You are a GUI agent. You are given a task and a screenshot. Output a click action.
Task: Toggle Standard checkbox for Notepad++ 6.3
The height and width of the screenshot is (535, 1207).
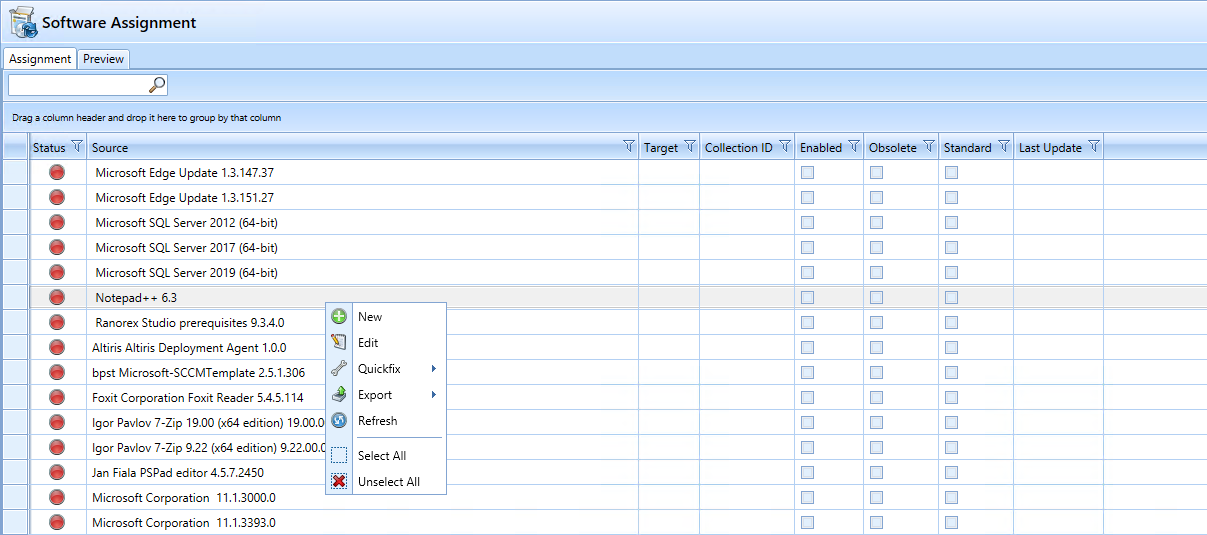coord(951,297)
